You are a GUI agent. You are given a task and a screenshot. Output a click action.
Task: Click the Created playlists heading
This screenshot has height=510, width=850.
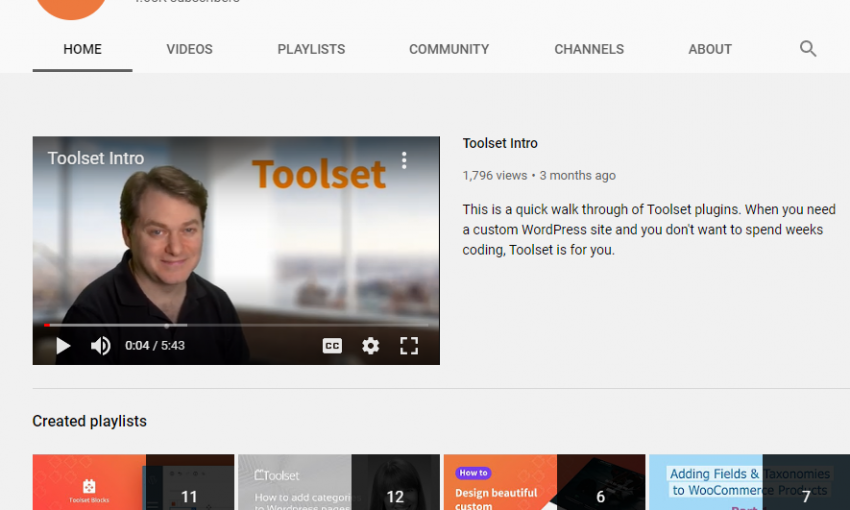coord(89,421)
